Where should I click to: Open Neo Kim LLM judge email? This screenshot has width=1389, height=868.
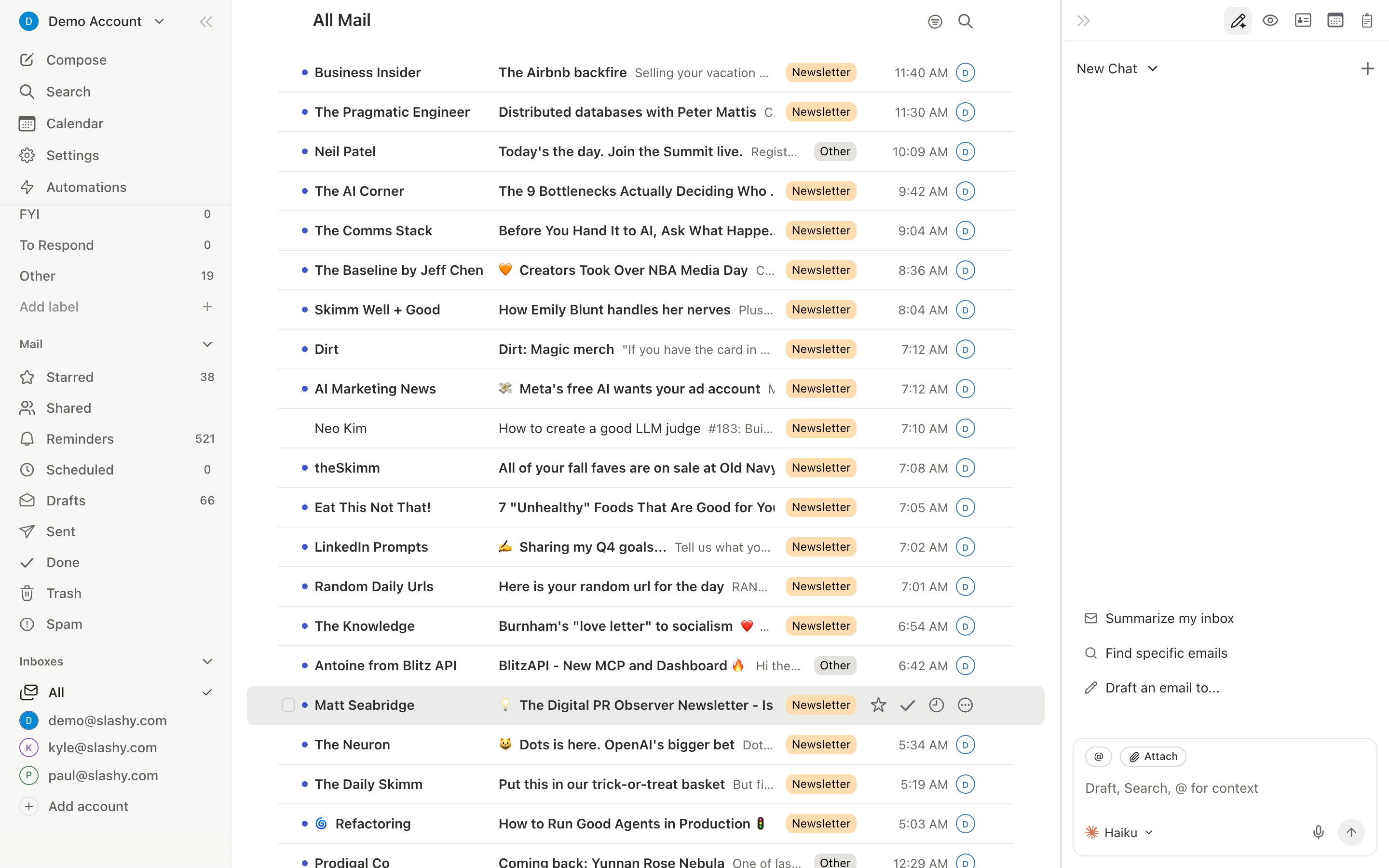645,428
